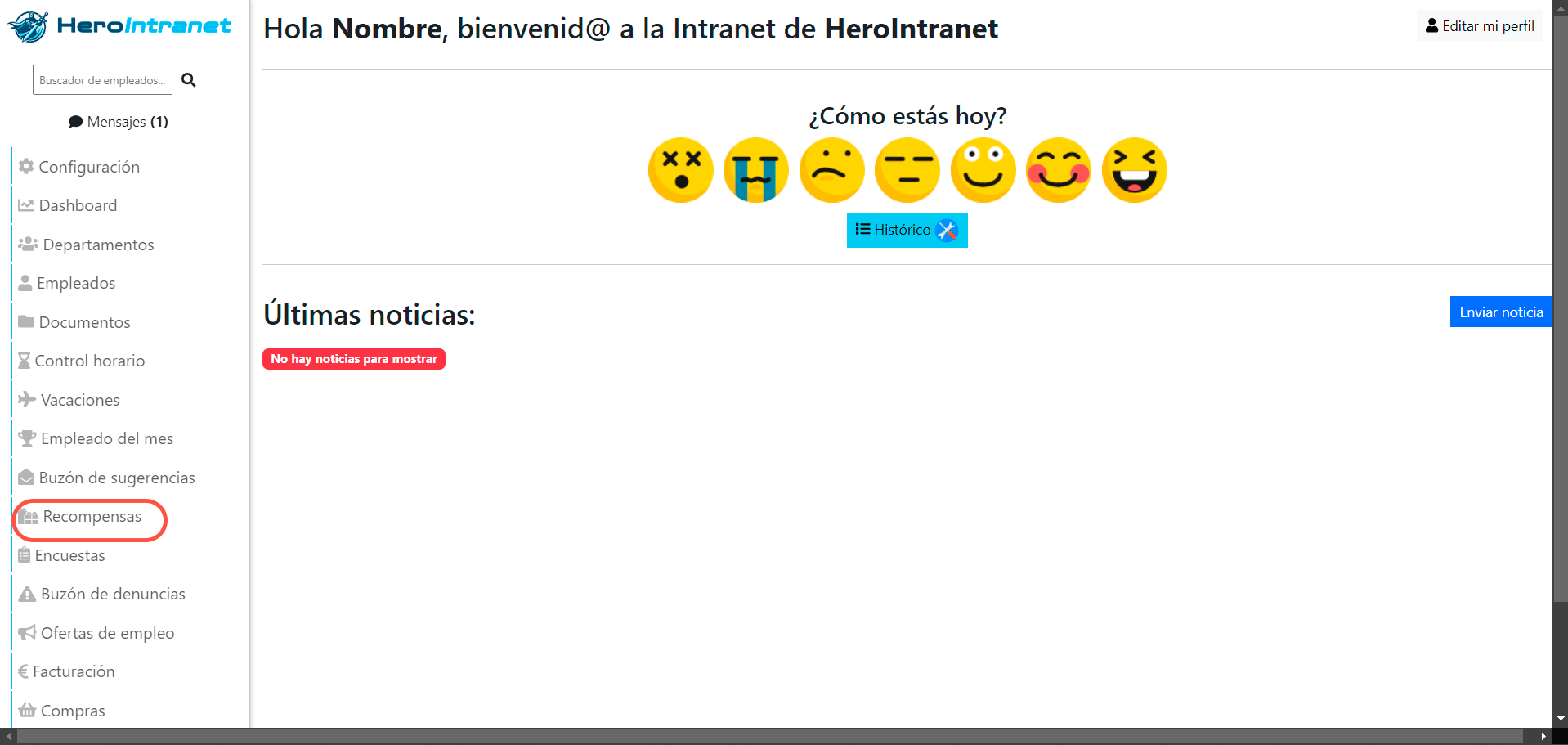The width and height of the screenshot is (1568, 745).
Task: Click the Recompensas gifts icon
Action: tap(29, 517)
